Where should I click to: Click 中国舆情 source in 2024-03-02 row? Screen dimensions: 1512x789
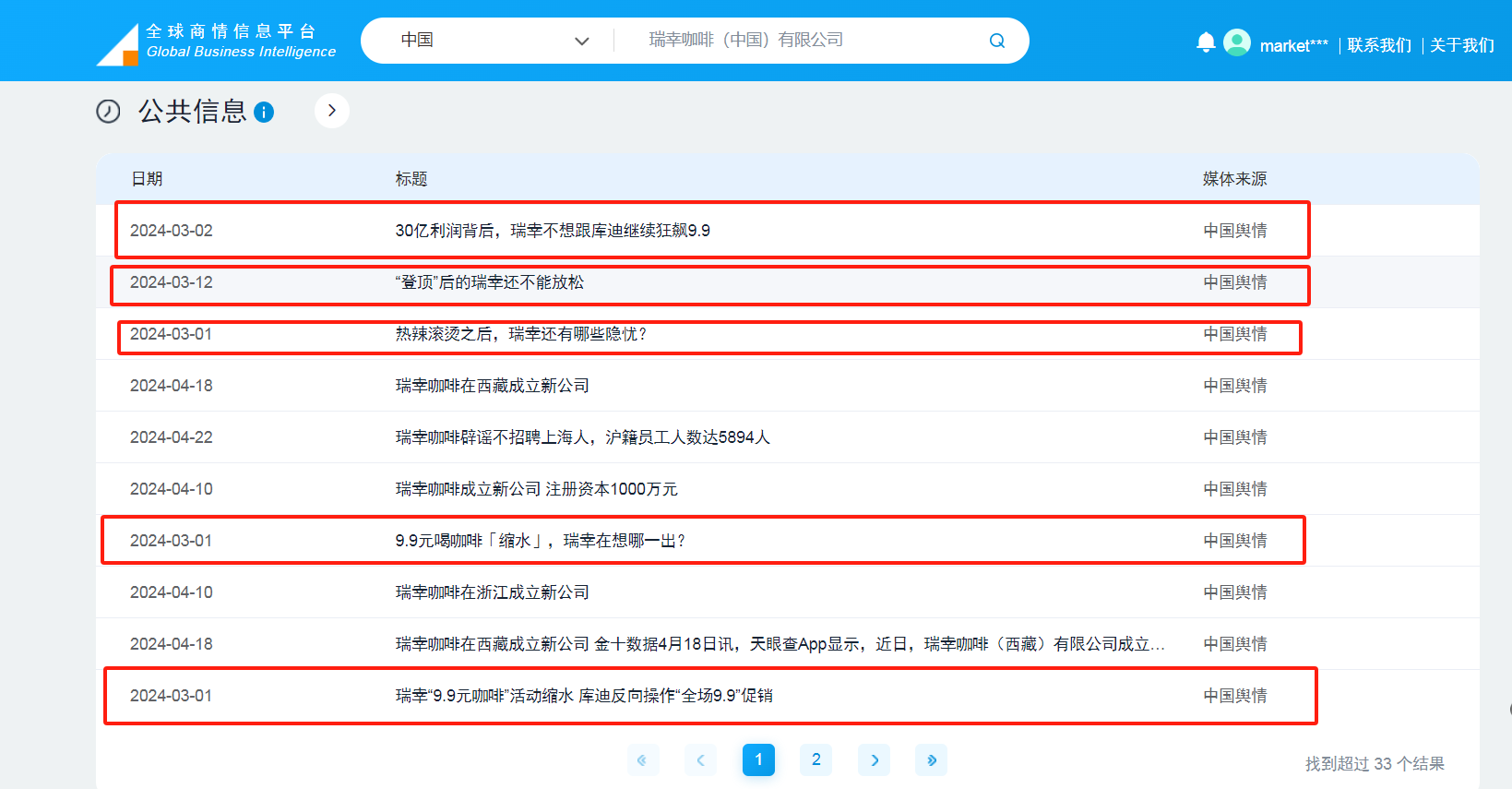[x=1235, y=231]
